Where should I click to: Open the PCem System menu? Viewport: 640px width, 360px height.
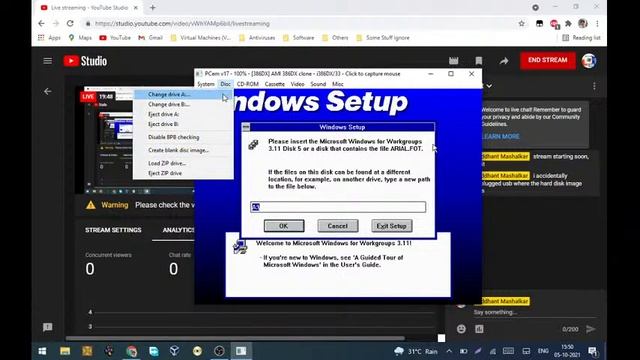tap(206, 84)
